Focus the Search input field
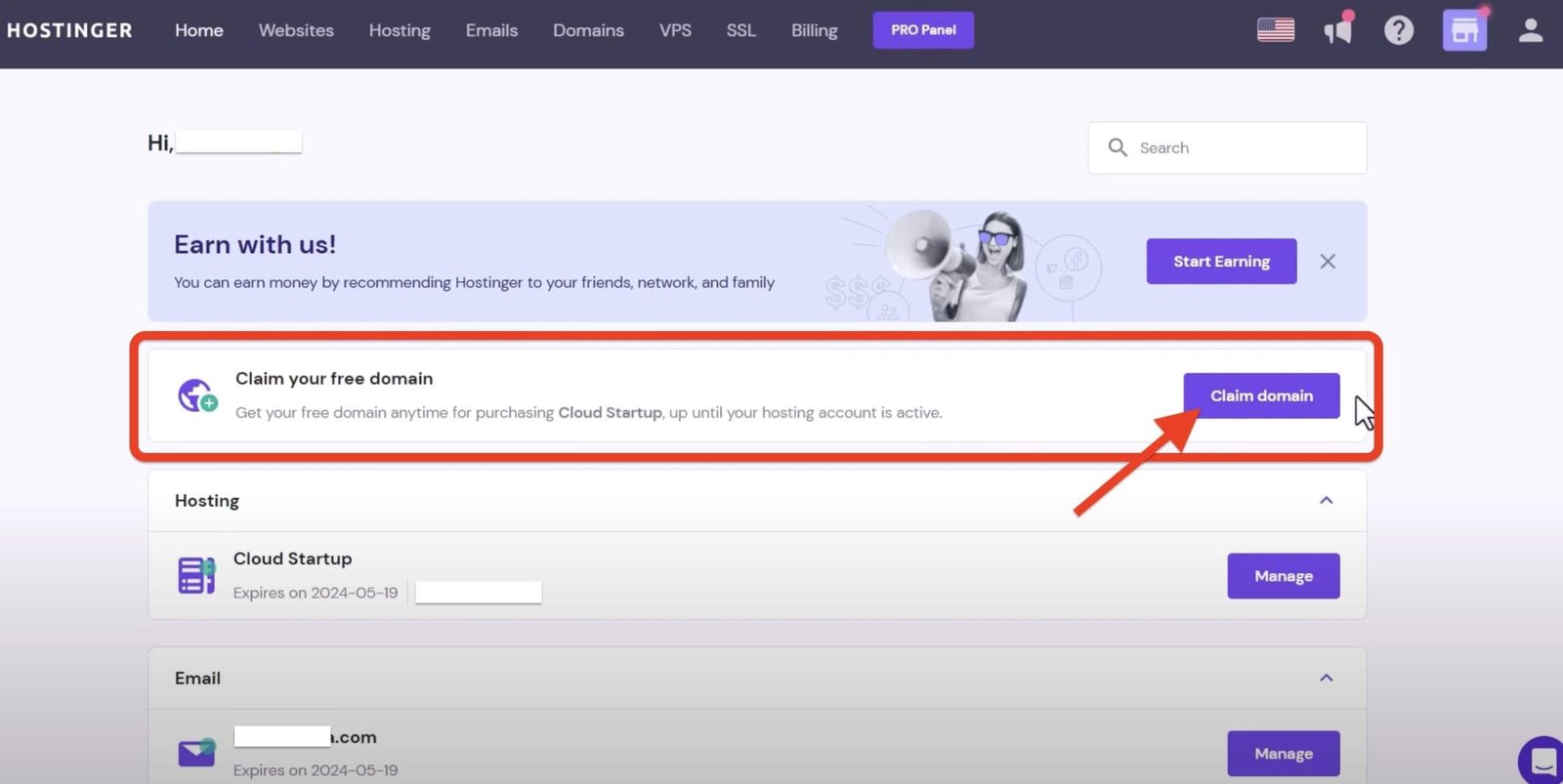This screenshot has width=1563, height=784. (x=1227, y=147)
